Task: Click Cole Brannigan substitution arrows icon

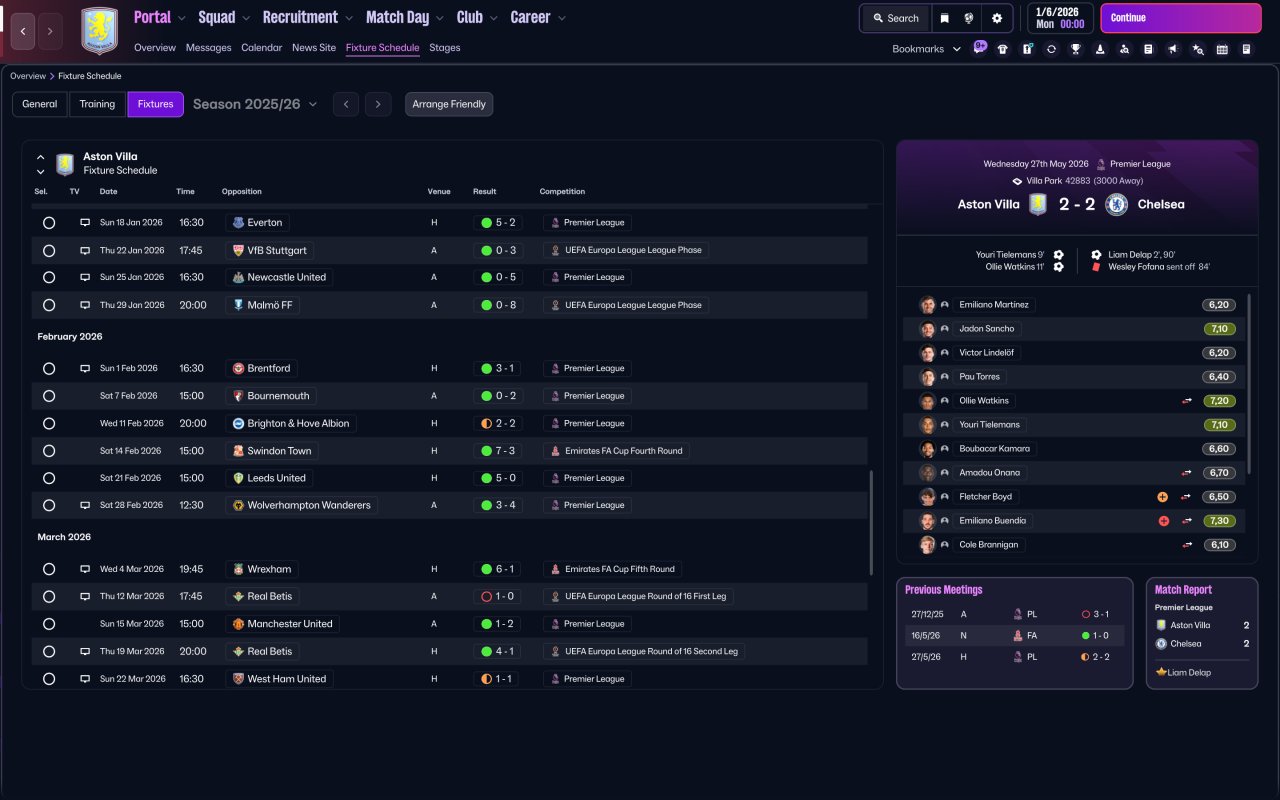Action: pos(1187,545)
